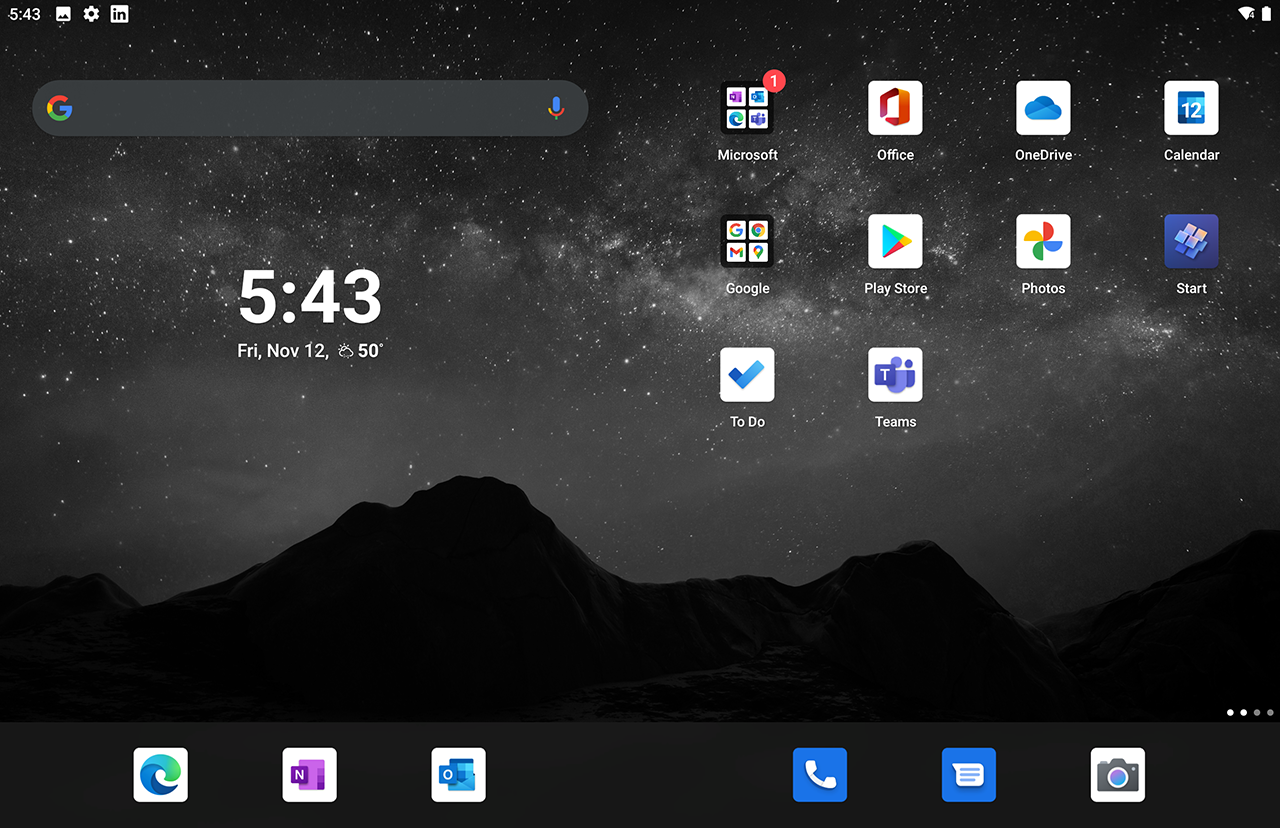This screenshot has height=828, width=1280.
Task: Open the To Do app
Action: pyautogui.click(x=747, y=375)
